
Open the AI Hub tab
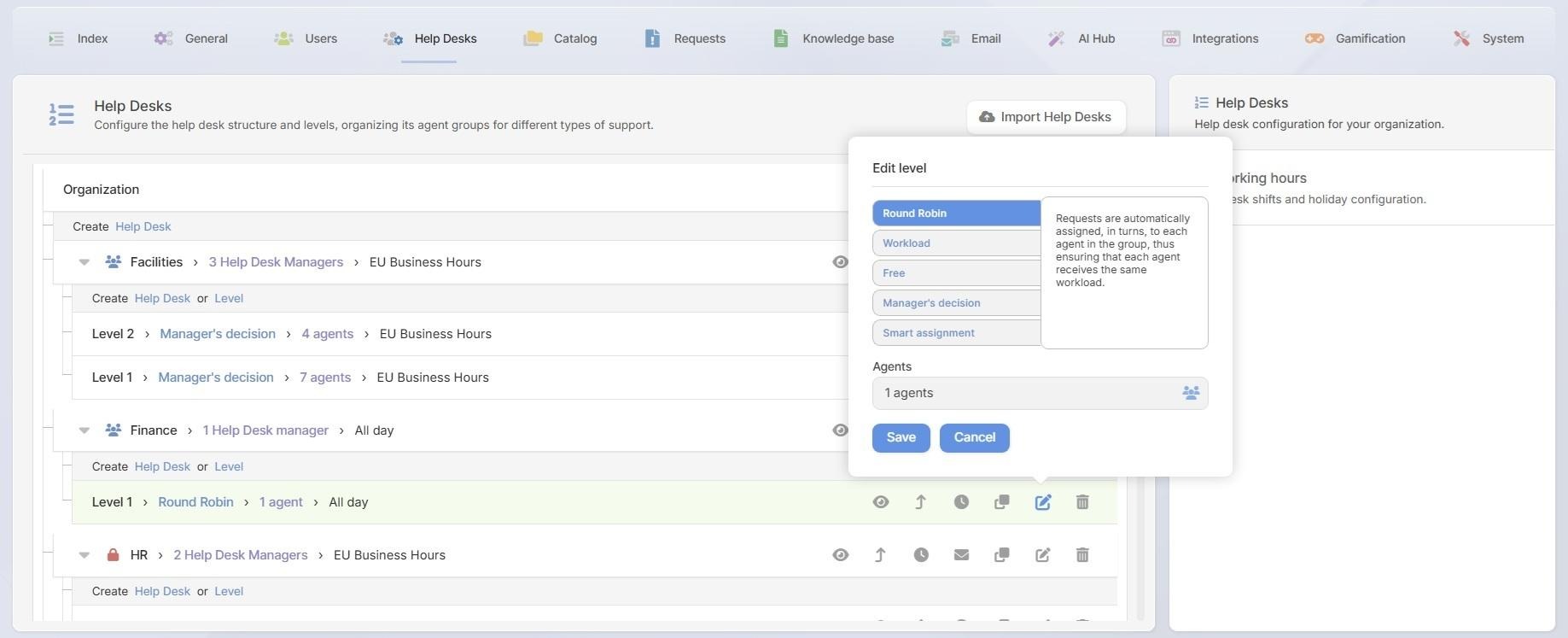click(1081, 38)
